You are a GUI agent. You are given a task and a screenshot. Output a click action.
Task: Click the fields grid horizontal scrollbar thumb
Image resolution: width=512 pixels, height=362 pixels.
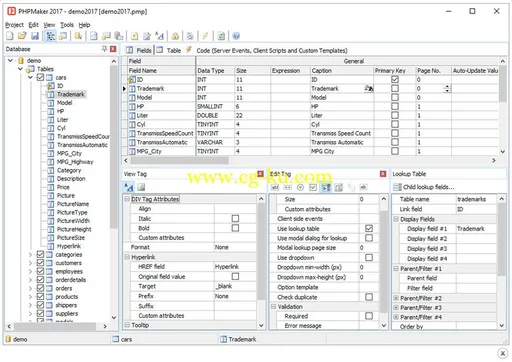point(179,161)
